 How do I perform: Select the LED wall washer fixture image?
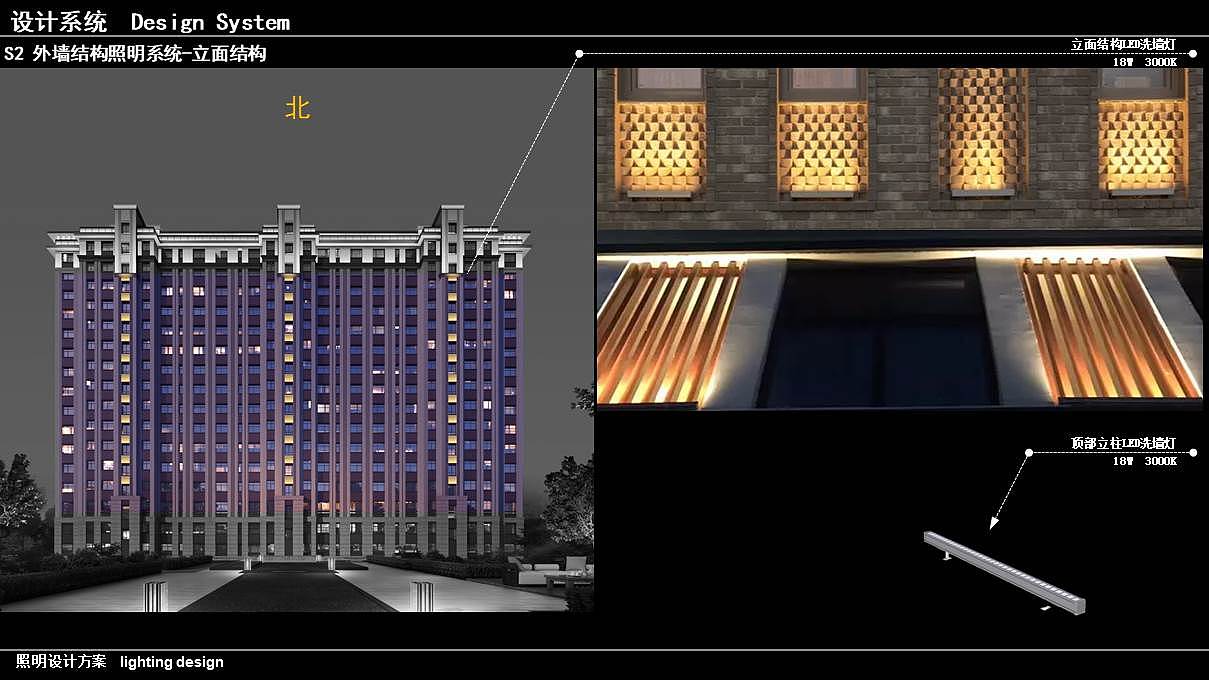pos(1005,571)
